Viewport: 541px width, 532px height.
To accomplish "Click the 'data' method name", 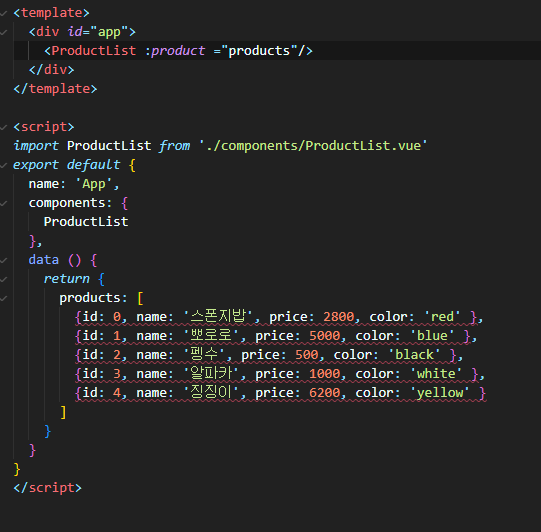I will click(44, 259).
